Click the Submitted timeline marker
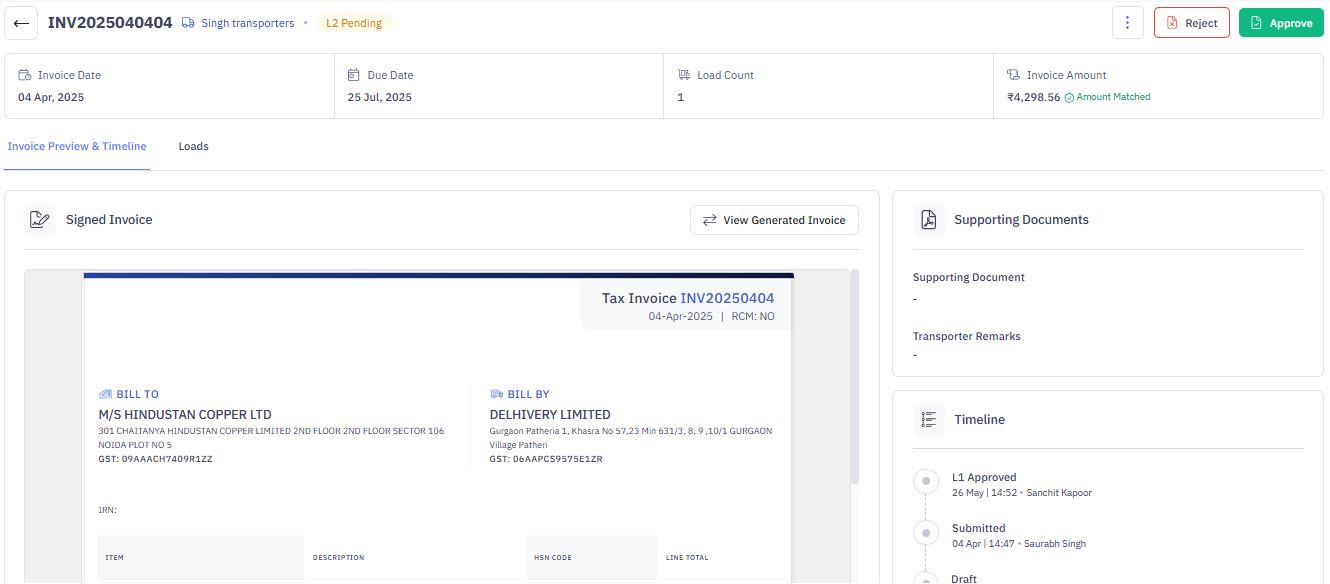Viewport: 1330px width, 584px height. point(926,533)
